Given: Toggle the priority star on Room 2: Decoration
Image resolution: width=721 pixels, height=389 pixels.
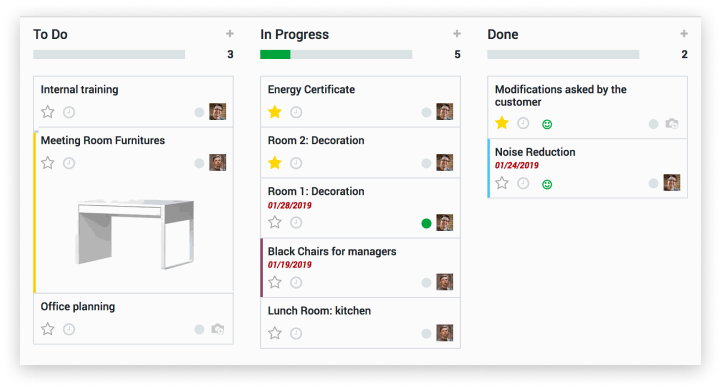Looking at the screenshot, I should [275, 163].
